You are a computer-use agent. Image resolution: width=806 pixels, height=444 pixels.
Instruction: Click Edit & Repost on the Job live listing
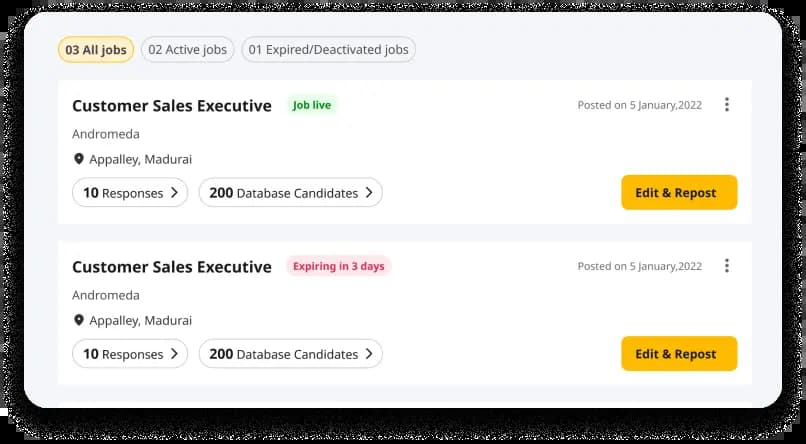tap(679, 193)
